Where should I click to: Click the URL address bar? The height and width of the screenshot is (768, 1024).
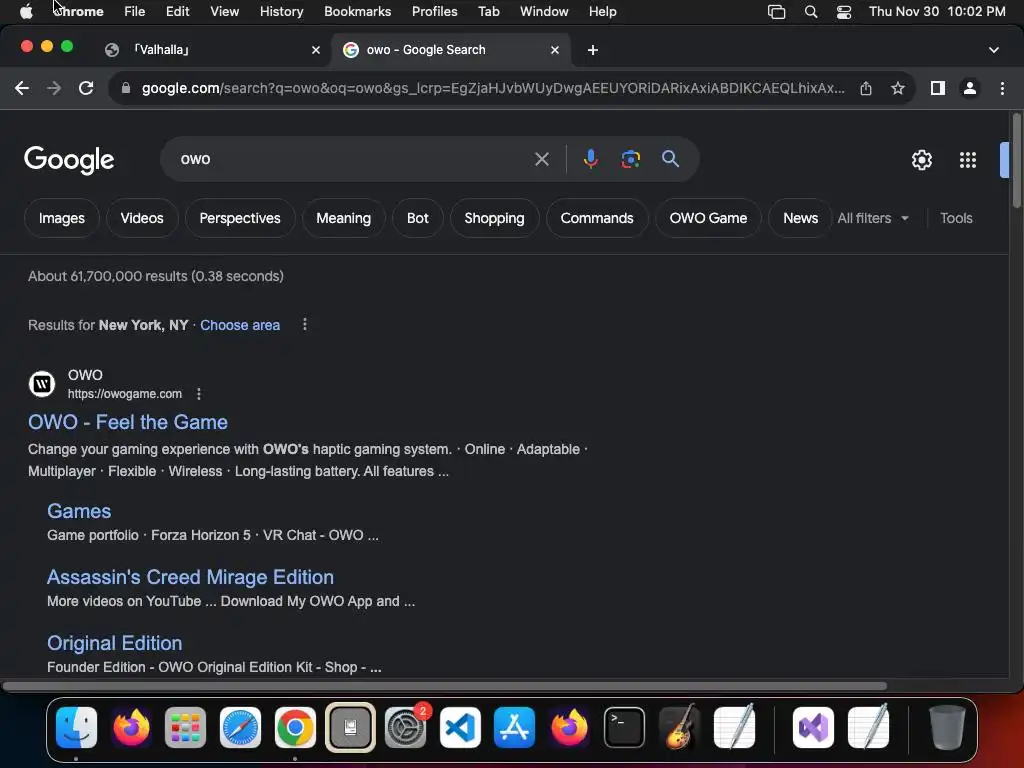[x=493, y=88]
